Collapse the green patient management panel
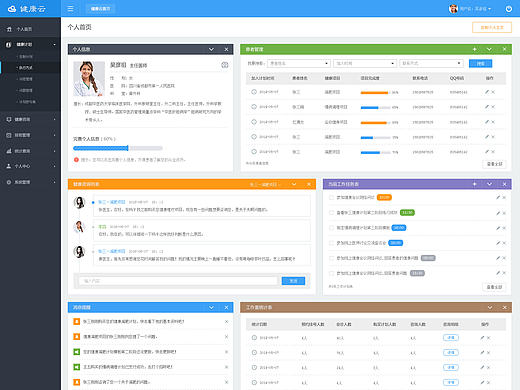This screenshot has height=390, width=520. 489,49
